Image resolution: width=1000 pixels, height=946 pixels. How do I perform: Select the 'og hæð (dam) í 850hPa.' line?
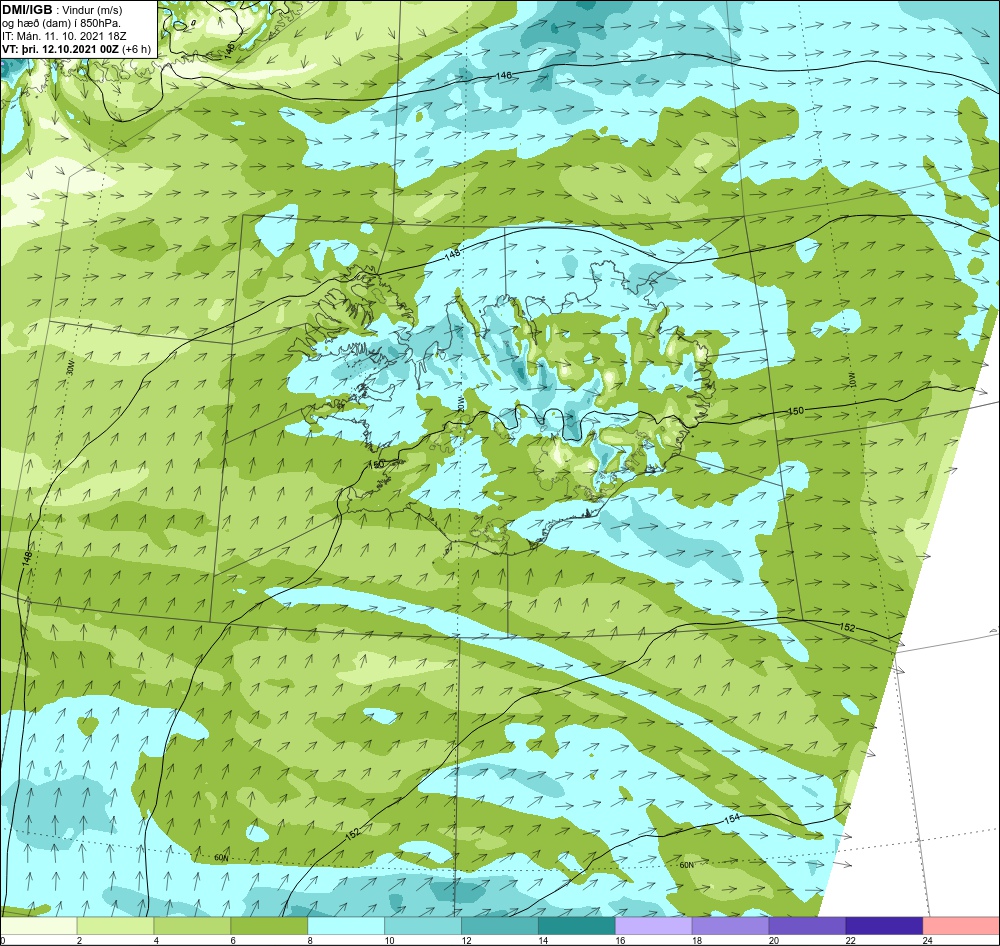61,23
